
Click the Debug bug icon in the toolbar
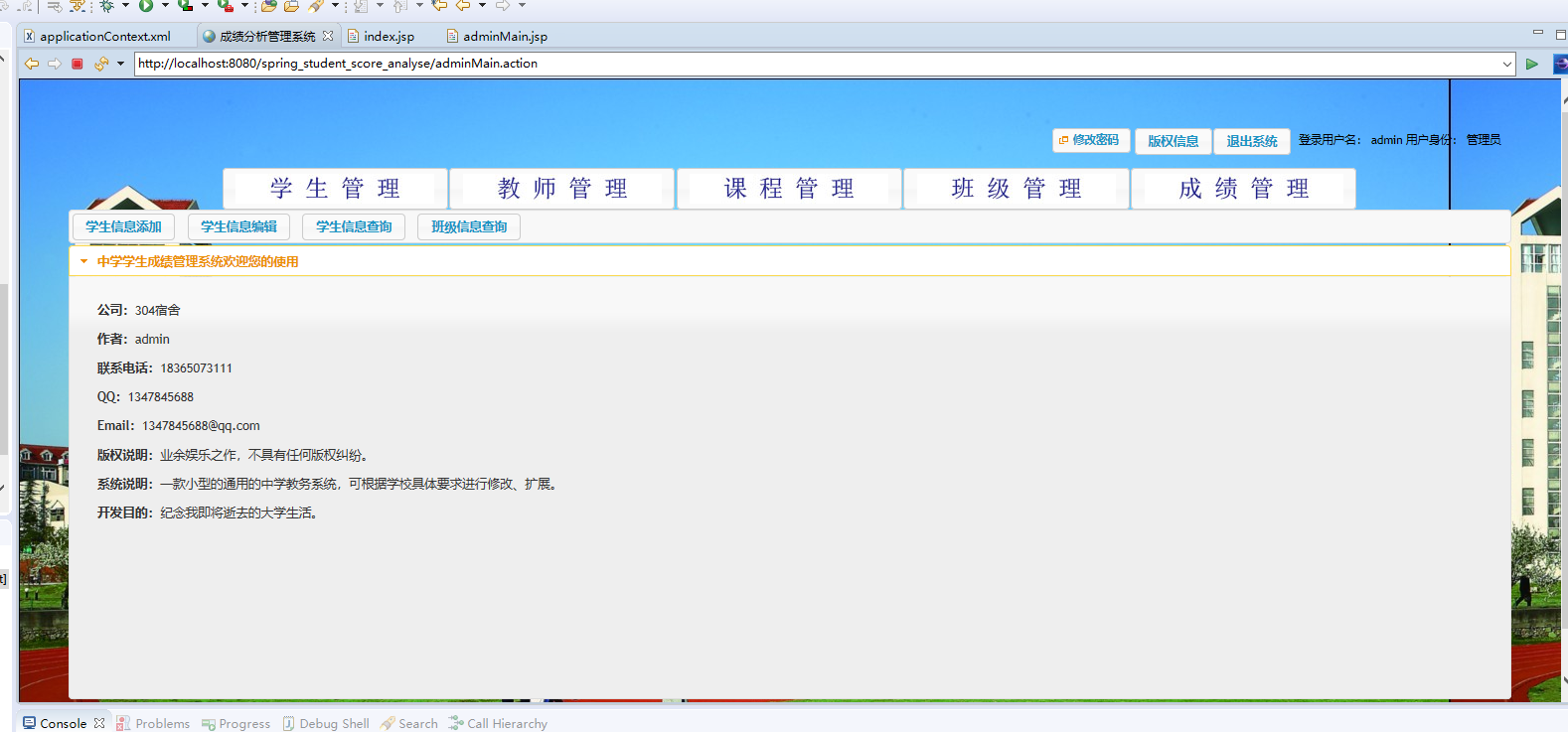(x=106, y=6)
